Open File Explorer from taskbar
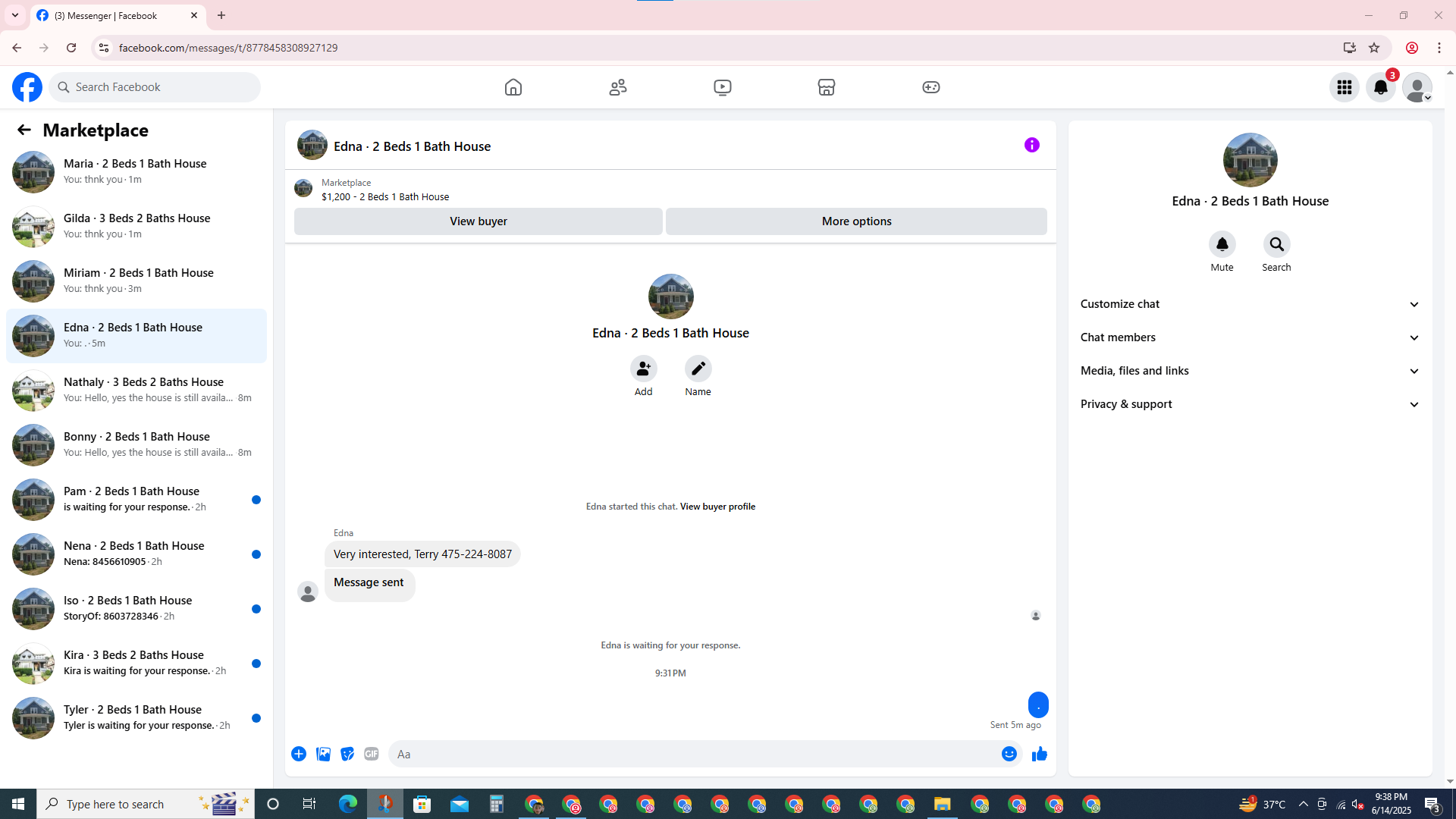The width and height of the screenshot is (1456, 819). click(943, 804)
